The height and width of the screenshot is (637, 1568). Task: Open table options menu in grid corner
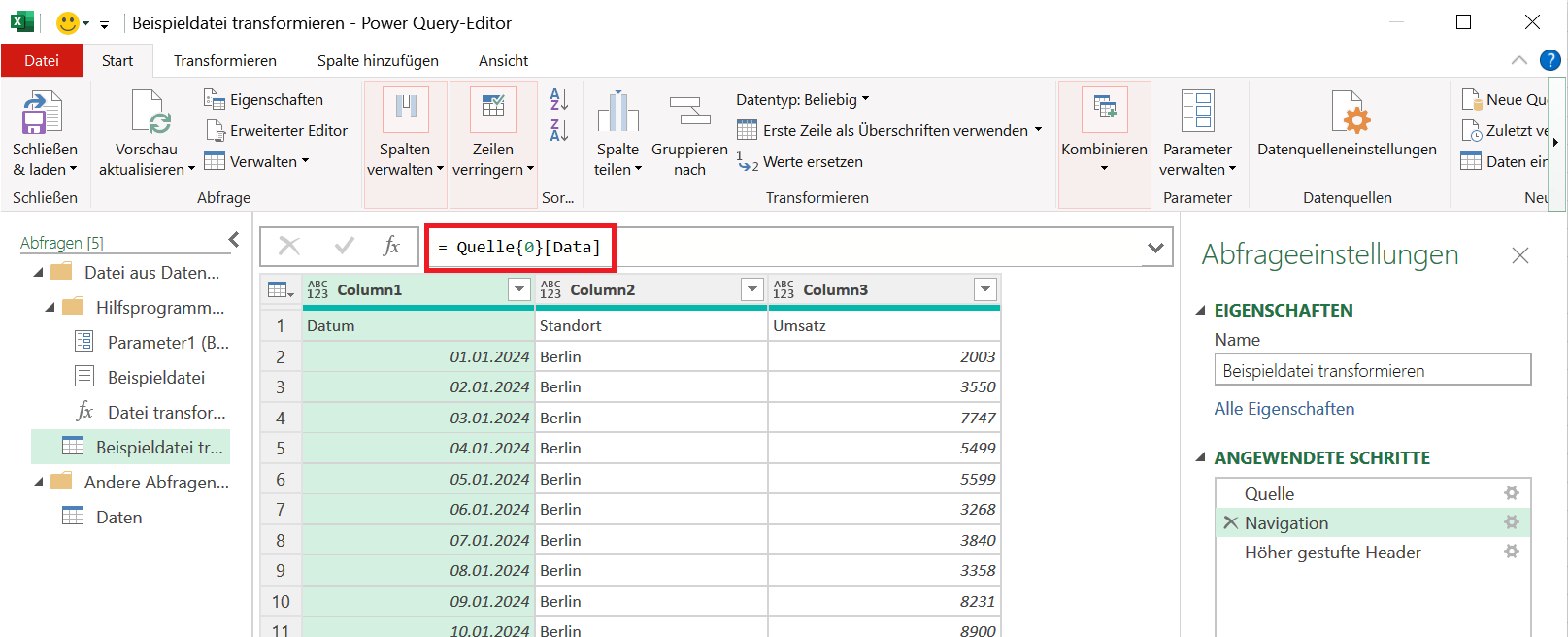click(x=281, y=289)
